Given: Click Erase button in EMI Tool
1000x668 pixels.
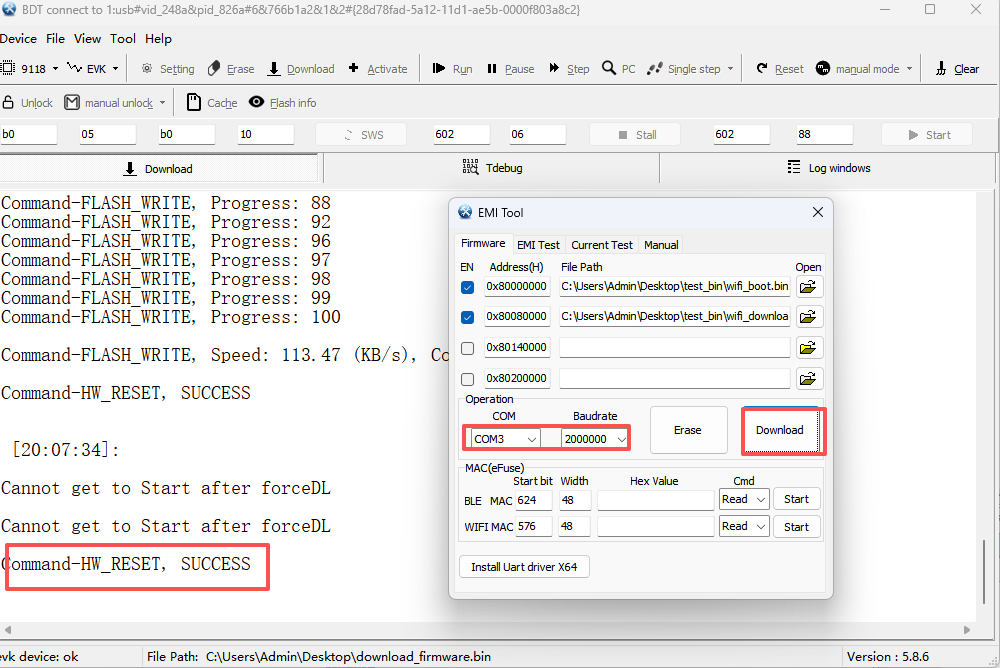Looking at the screenshot, I should tap(688, 430).
